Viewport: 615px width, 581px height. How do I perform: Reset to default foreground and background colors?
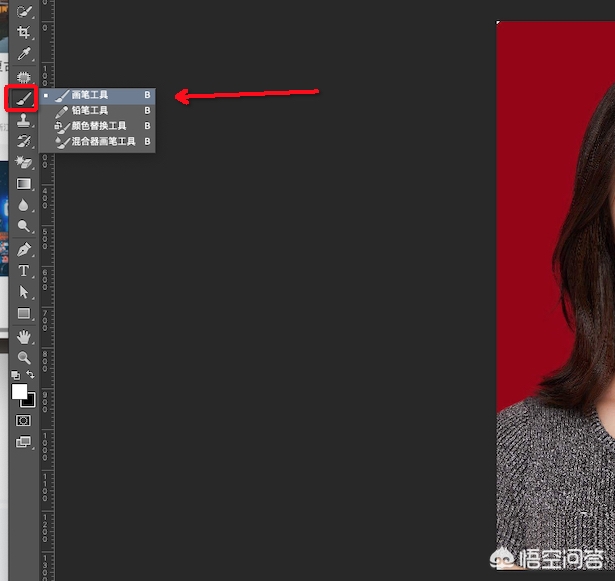pyautogui.click(x=15, y=375)
